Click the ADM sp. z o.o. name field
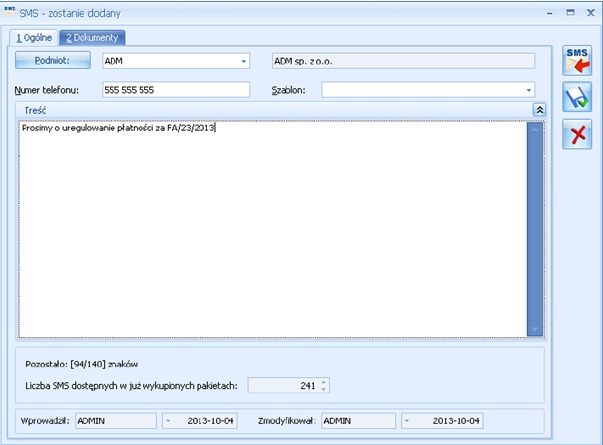 coord(403,61)
